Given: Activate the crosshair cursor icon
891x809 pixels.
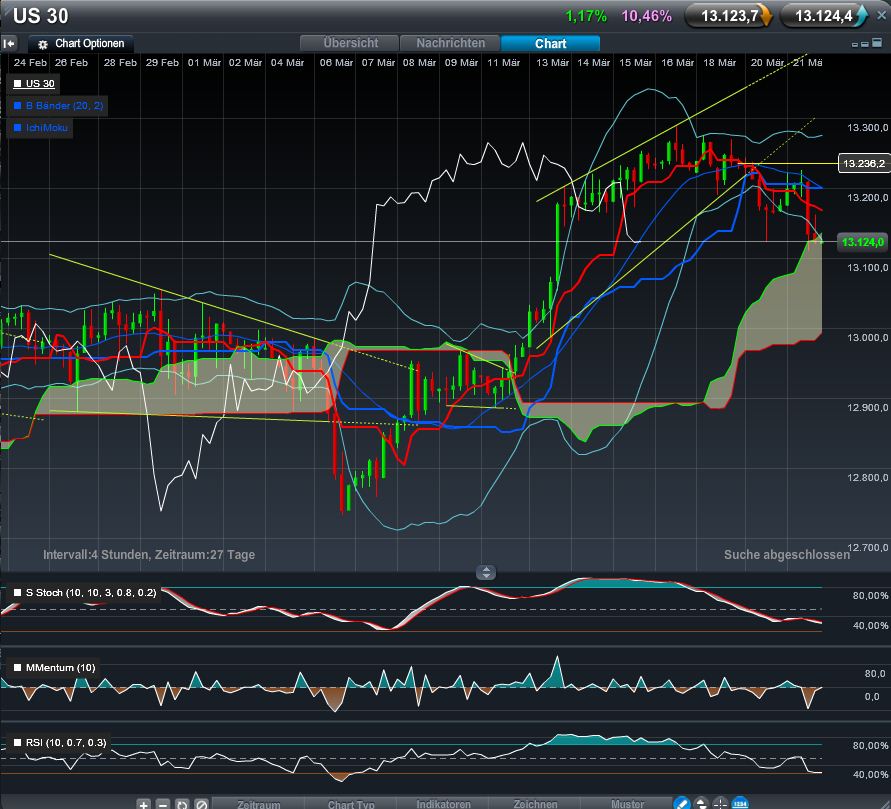Looking at the screenshot, I should click(719, 802).
